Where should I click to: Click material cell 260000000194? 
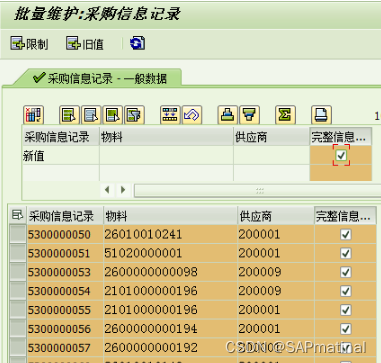[170, 329]
